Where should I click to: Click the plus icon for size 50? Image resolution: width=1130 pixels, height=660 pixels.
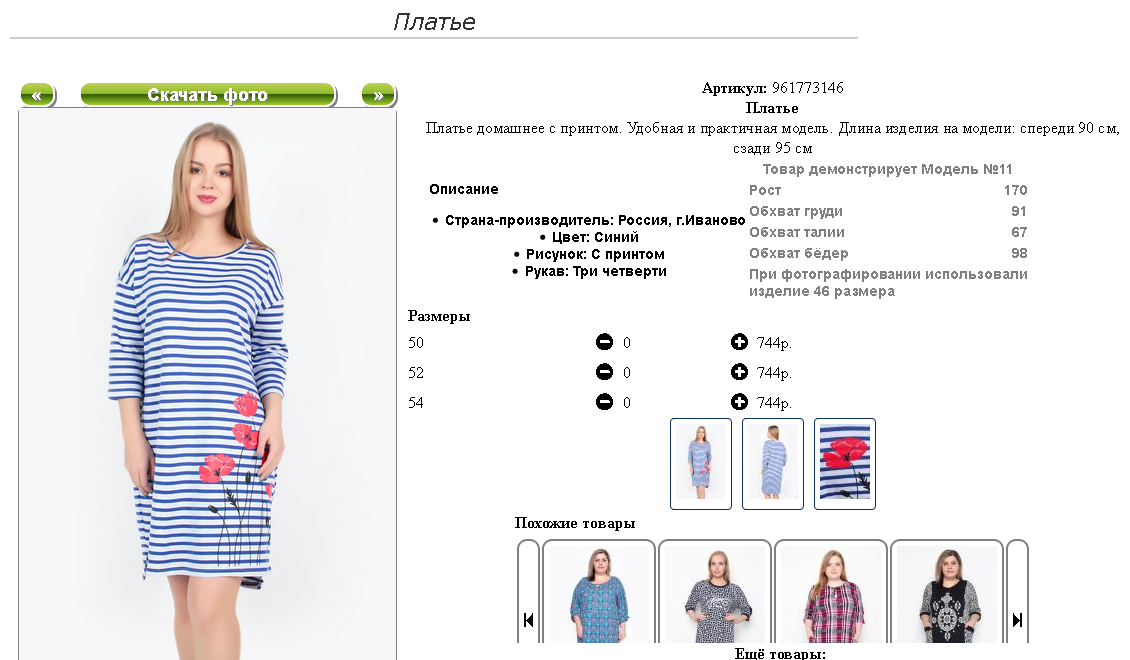pos(739,342)
